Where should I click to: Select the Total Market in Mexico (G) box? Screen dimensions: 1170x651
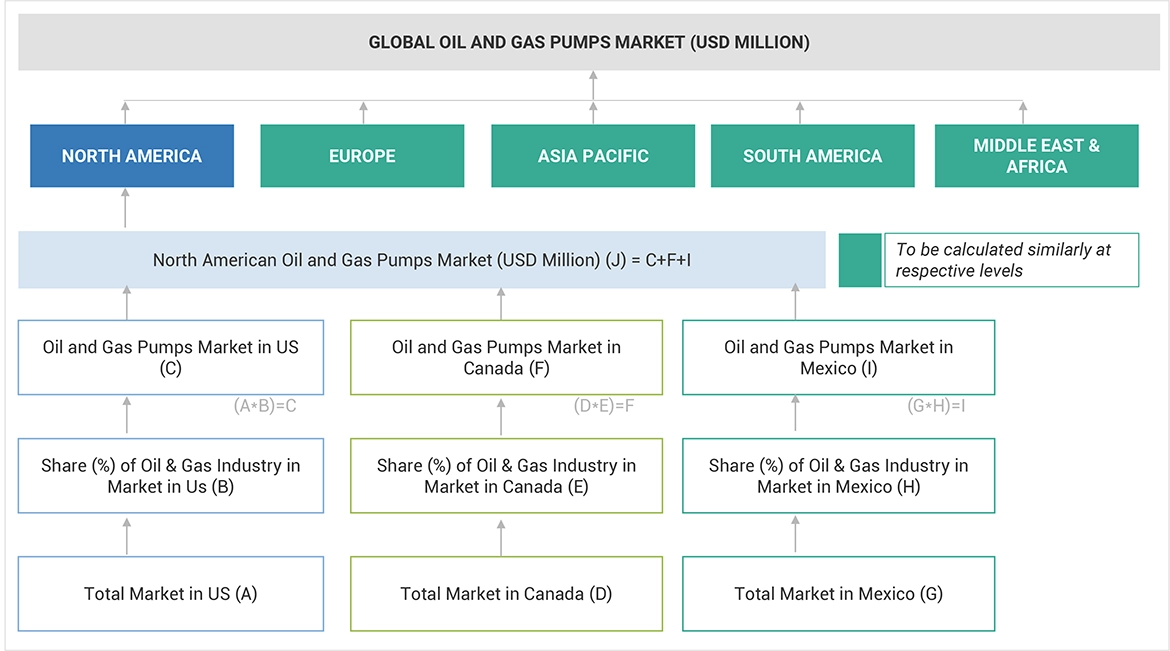pos(838,594)
